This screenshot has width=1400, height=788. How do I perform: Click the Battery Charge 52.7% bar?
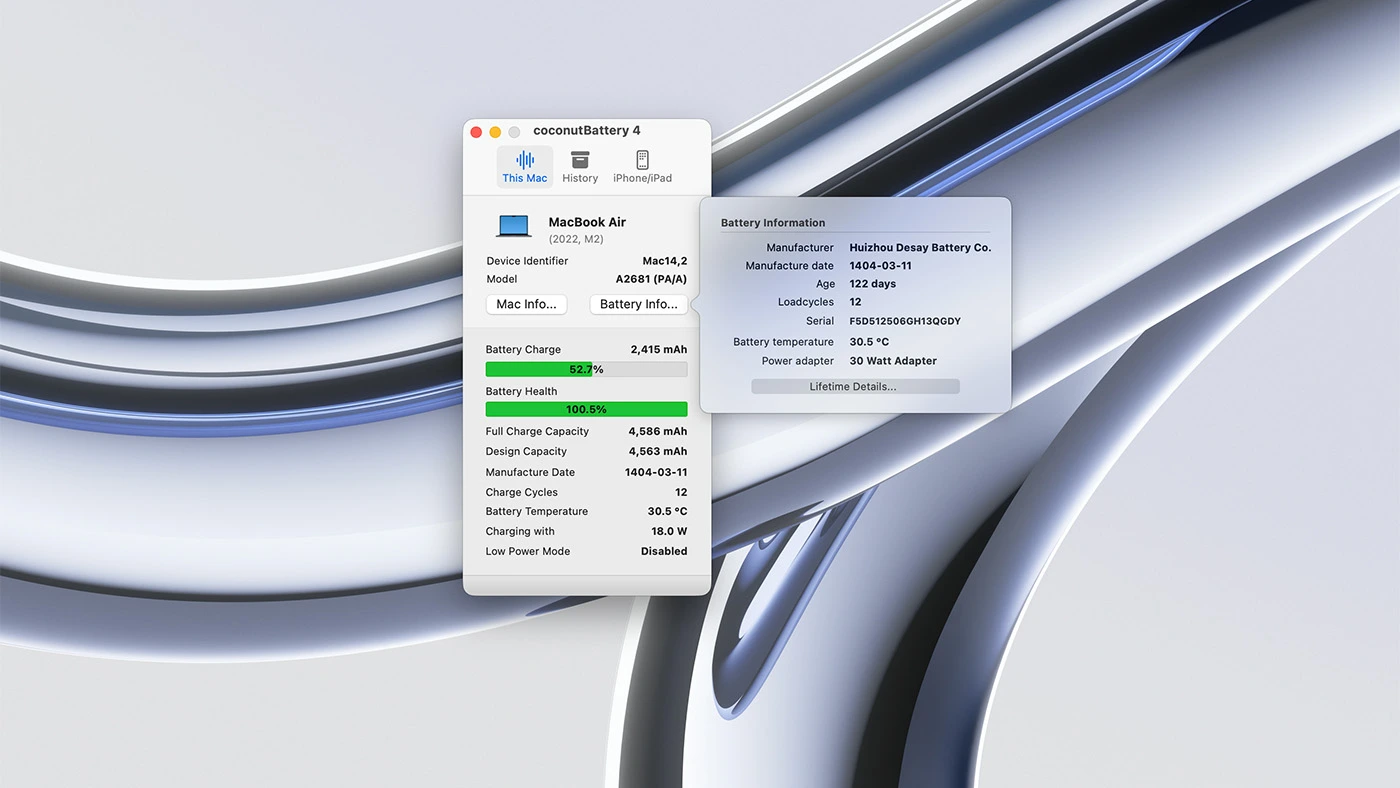coord(586,369)
